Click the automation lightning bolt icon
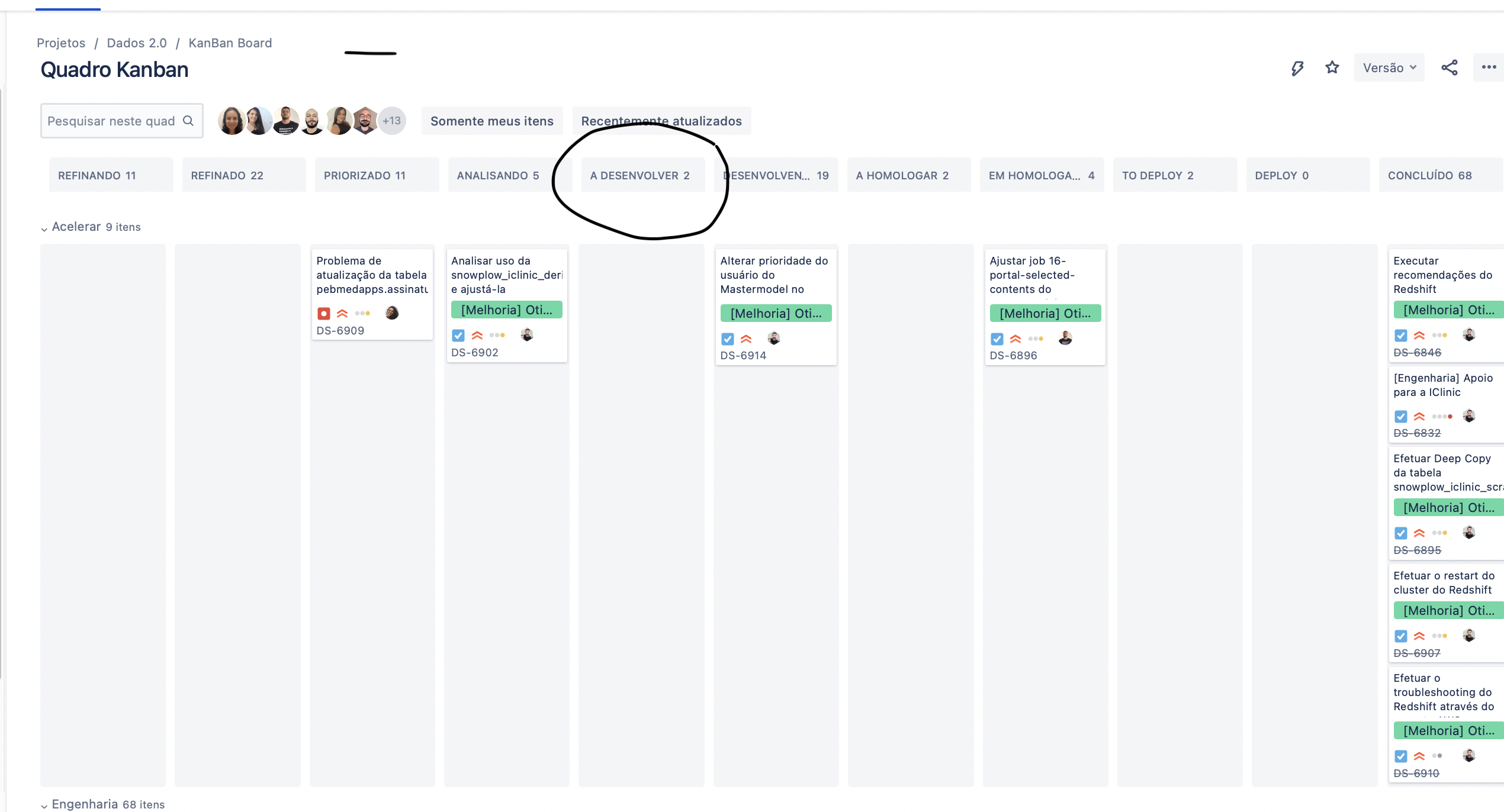Screen dimensions: 1504x812 point(1297,68)
